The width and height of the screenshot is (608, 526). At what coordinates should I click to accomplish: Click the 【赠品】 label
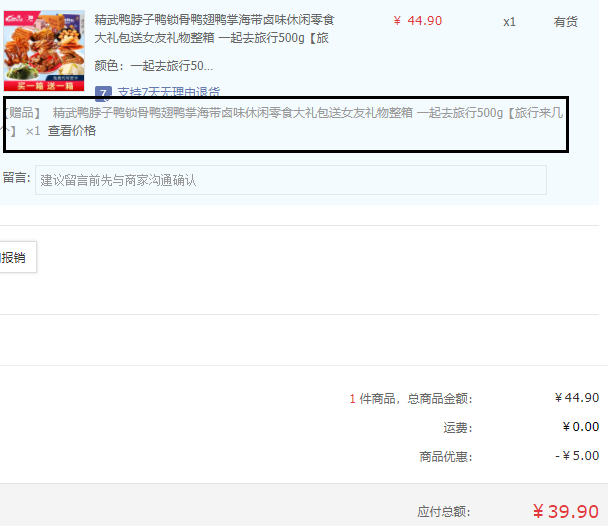[x=22, y=113]
